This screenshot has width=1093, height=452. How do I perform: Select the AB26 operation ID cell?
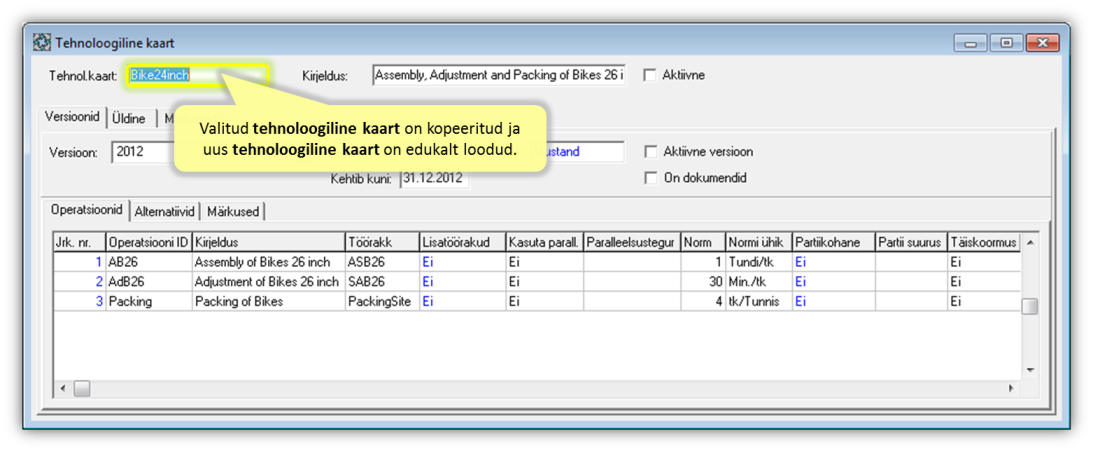click(148, 262)
